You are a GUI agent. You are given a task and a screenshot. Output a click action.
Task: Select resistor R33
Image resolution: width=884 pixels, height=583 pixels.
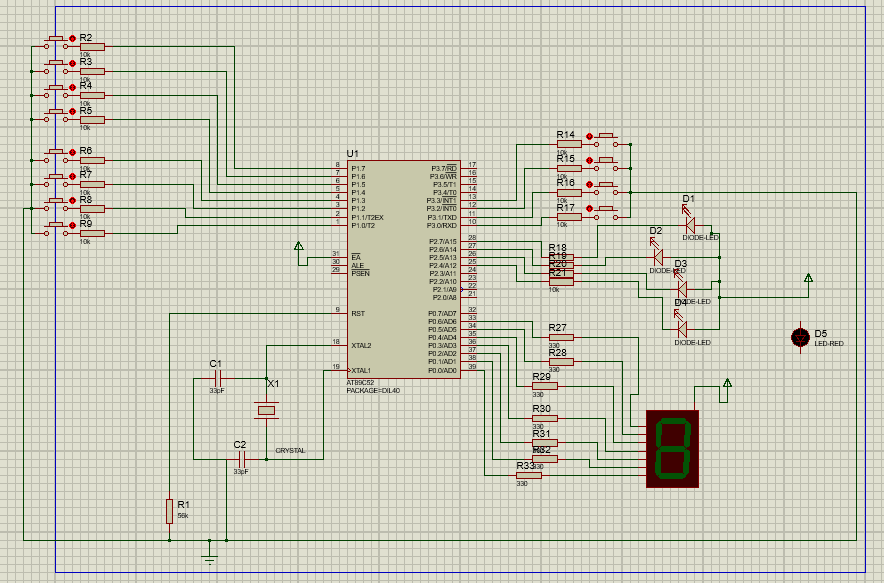coord(528,475)
